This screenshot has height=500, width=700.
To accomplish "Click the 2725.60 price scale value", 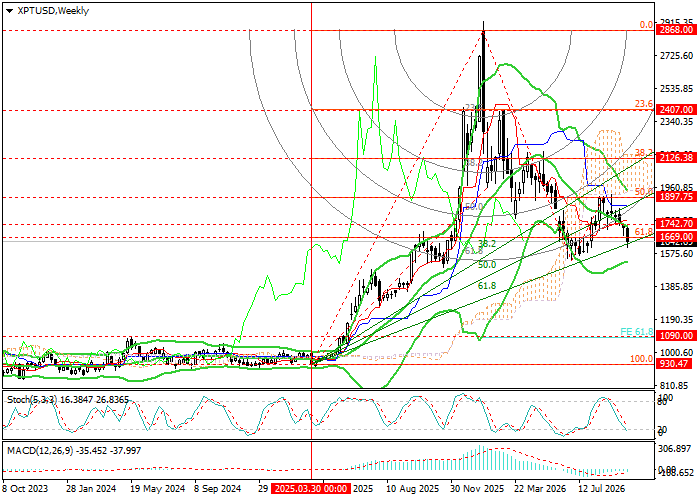I will [x=675, y=55].
